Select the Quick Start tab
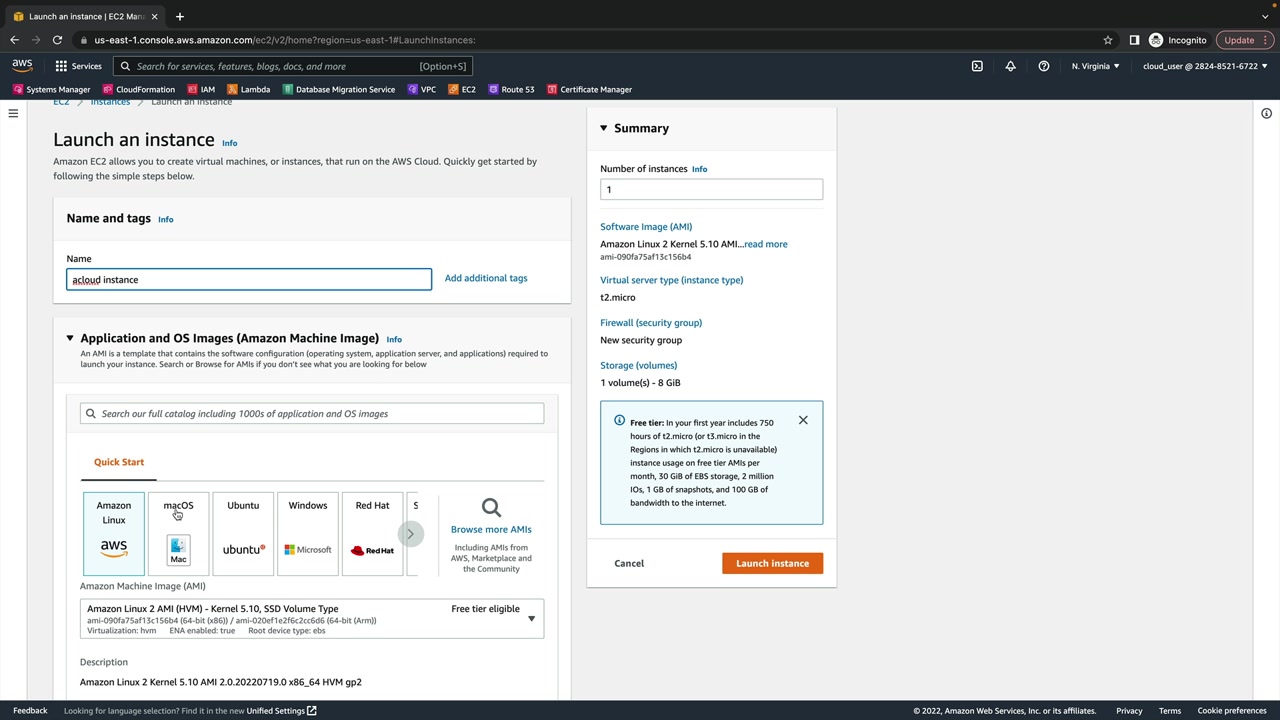Screen dimensions: 1280x720 (x=119, y=462)
